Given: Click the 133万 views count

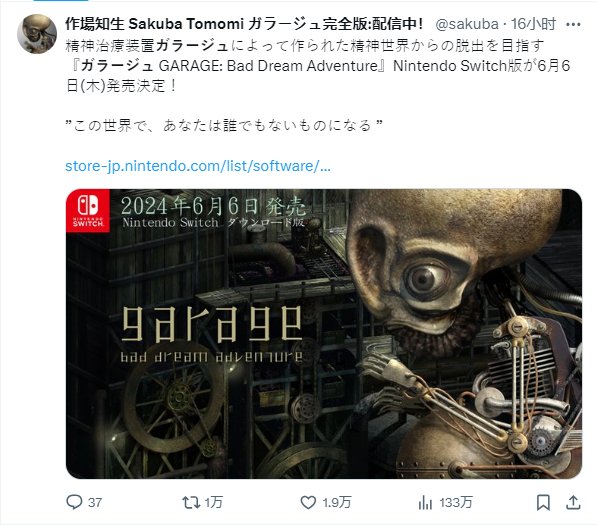Looking at the screenshot, I should click(456, 503).
